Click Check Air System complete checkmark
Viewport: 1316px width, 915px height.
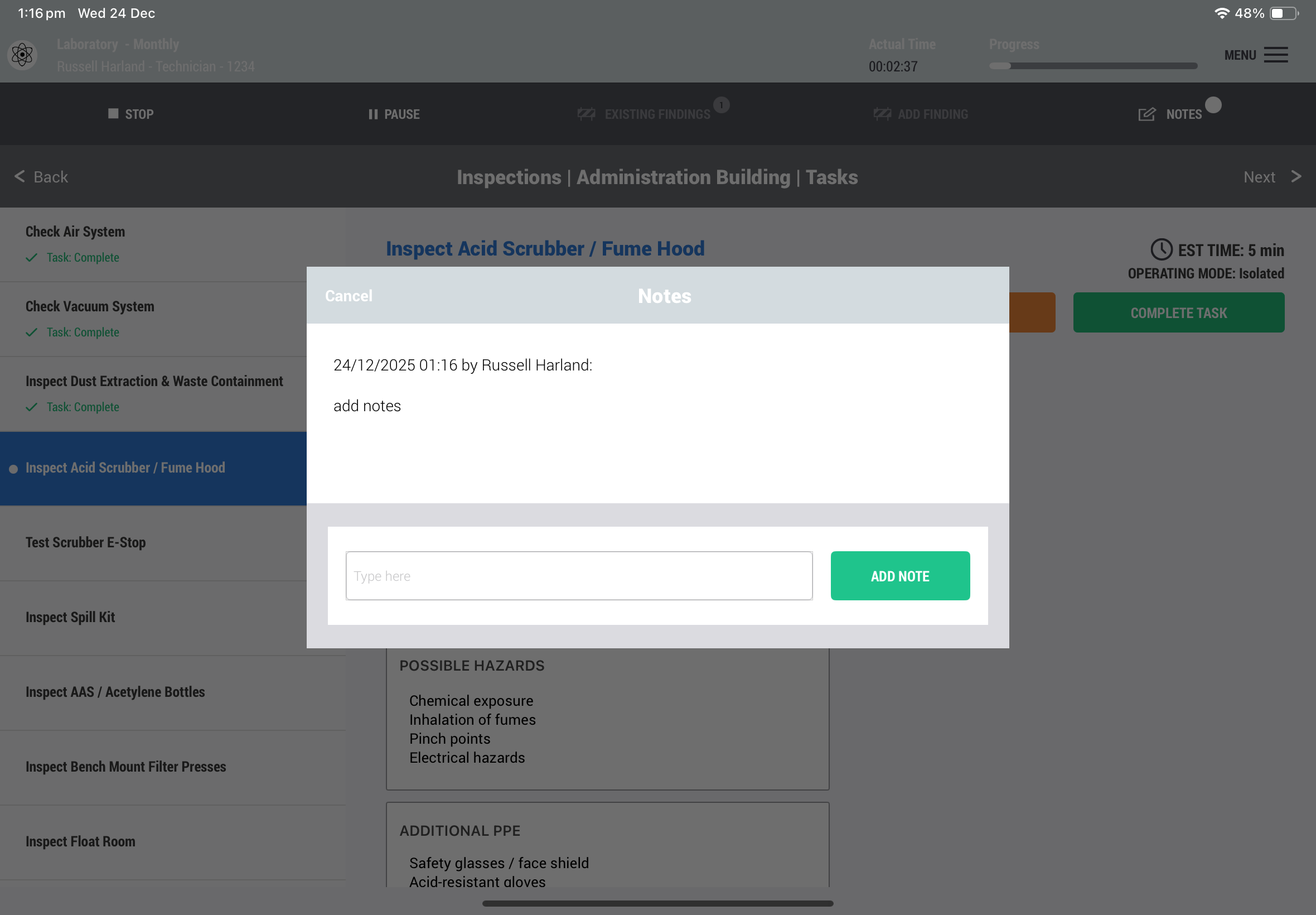click(32, 258)
